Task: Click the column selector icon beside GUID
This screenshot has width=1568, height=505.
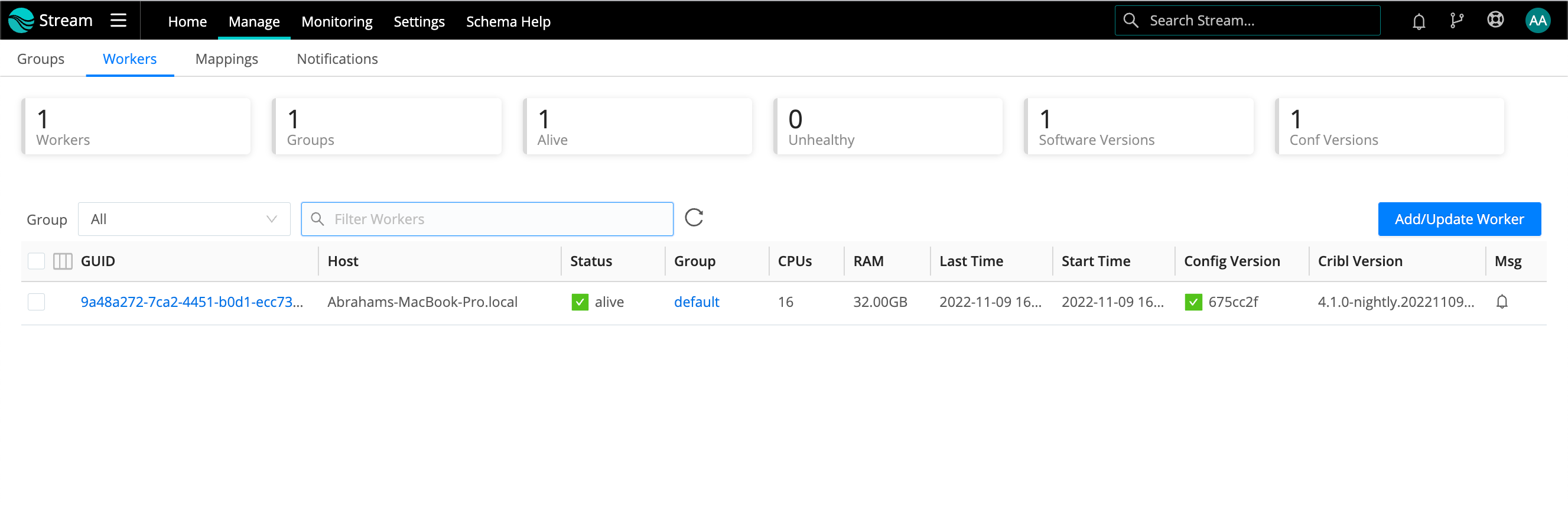Action: [63, 261]
